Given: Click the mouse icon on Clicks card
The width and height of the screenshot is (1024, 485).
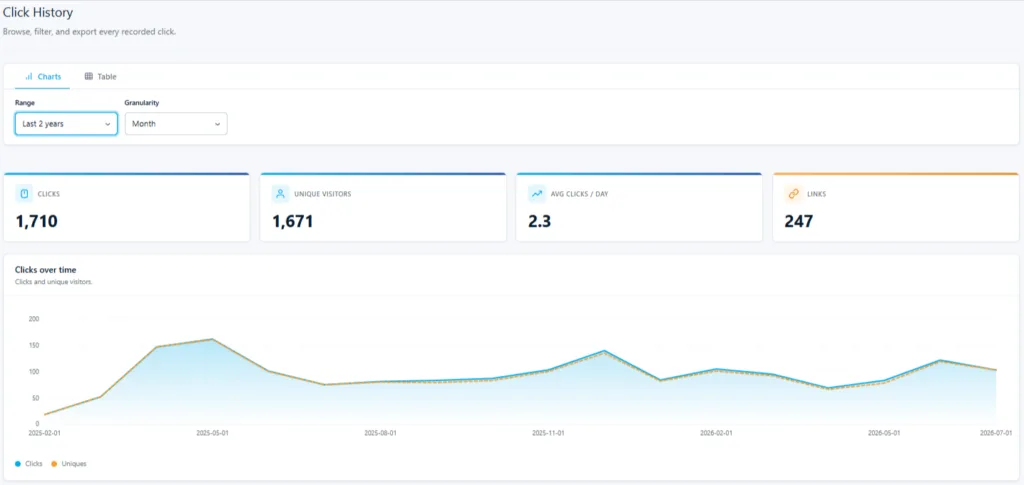Looking at the screenshot, I should 24,193.
